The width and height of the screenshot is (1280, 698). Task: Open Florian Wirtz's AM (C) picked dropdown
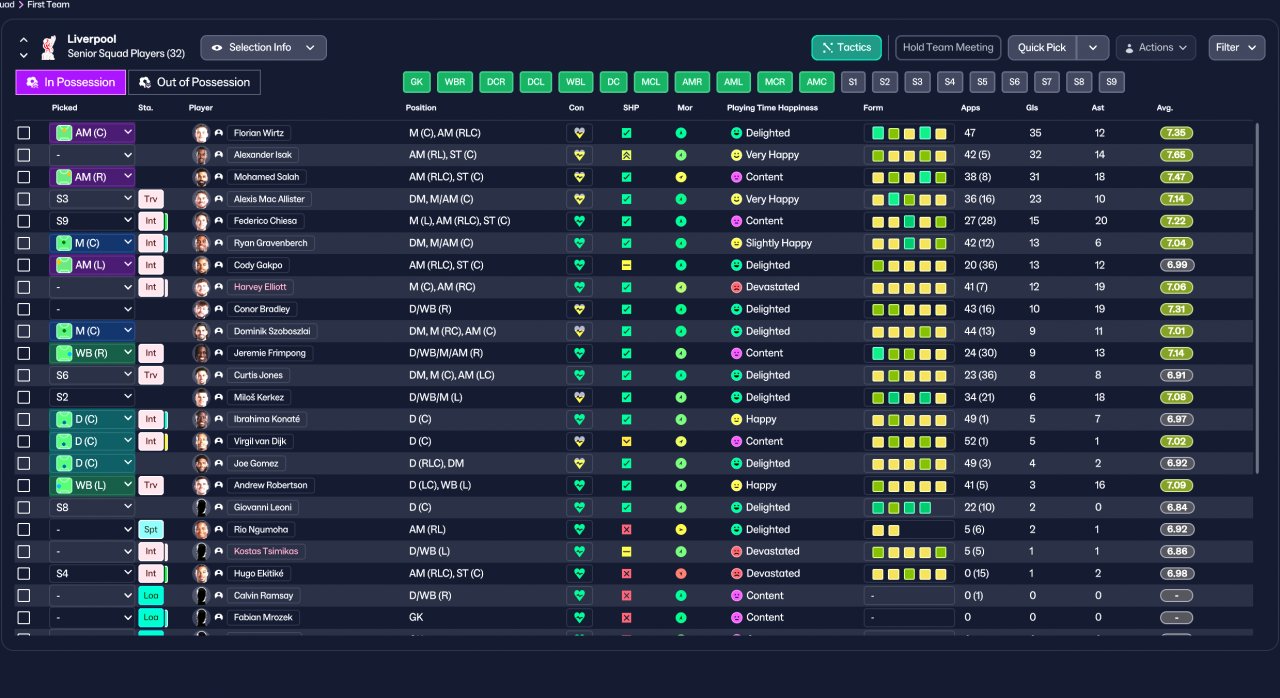(92, 133)
